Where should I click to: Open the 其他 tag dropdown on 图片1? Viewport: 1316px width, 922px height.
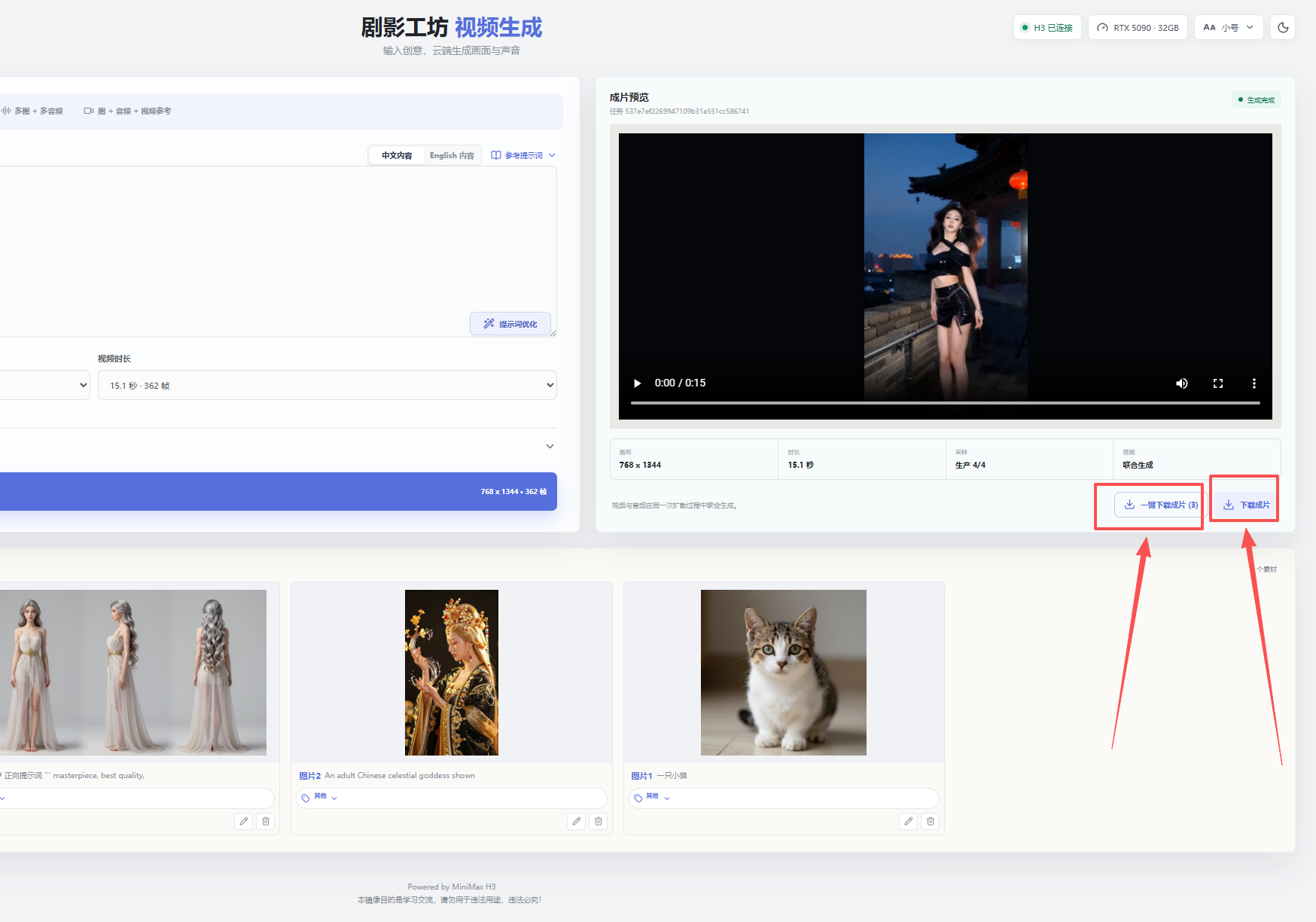pos(784,798)
